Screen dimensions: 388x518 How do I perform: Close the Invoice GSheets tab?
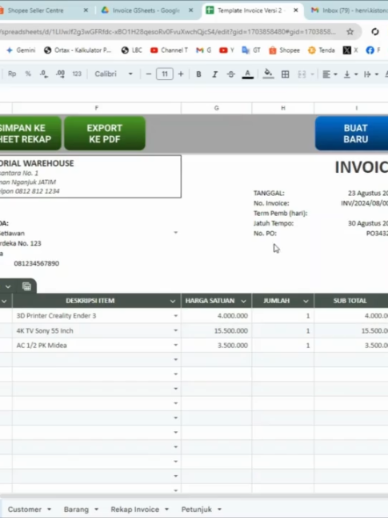point(191,10)
